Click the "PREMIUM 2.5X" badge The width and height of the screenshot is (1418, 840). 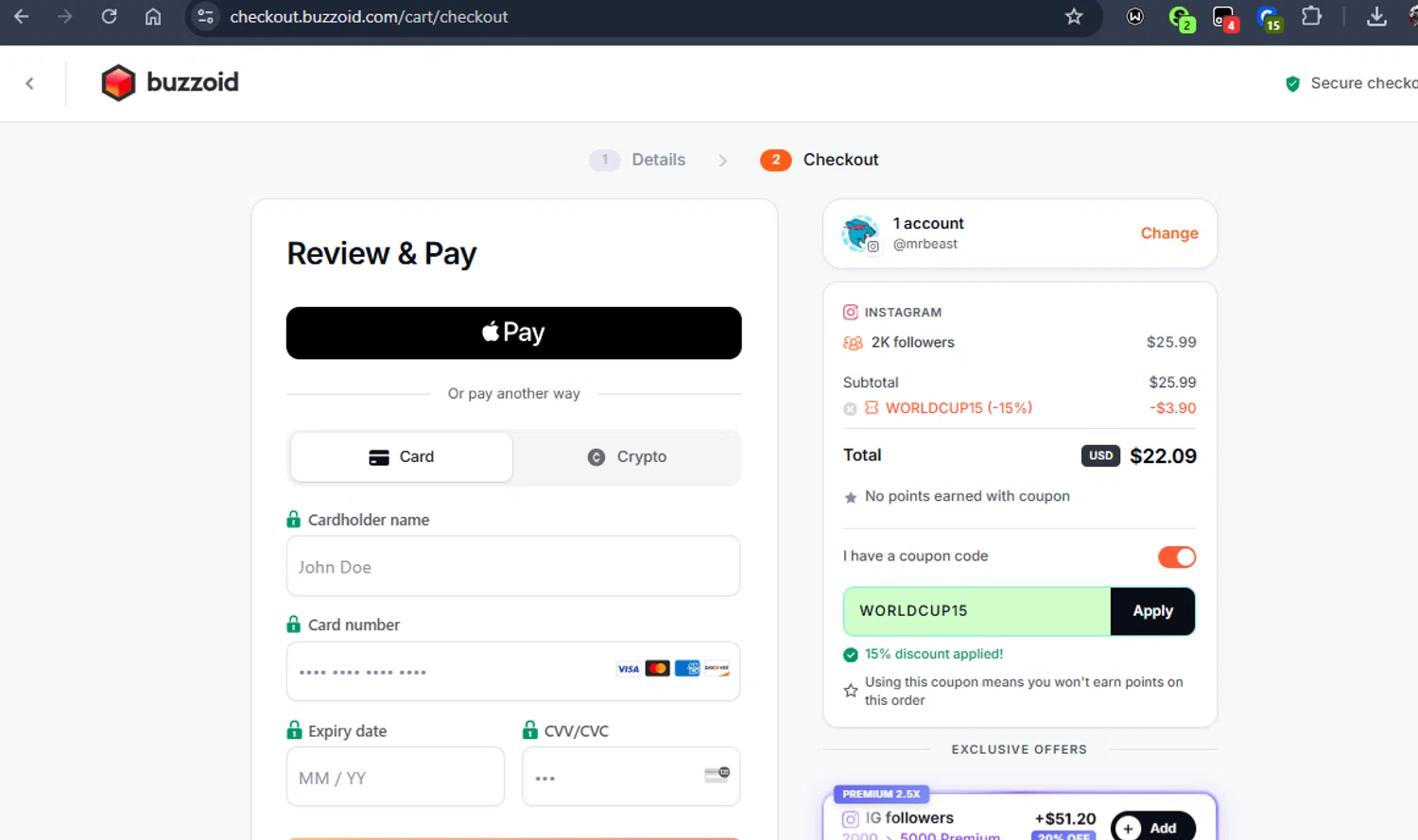[881, 794]
